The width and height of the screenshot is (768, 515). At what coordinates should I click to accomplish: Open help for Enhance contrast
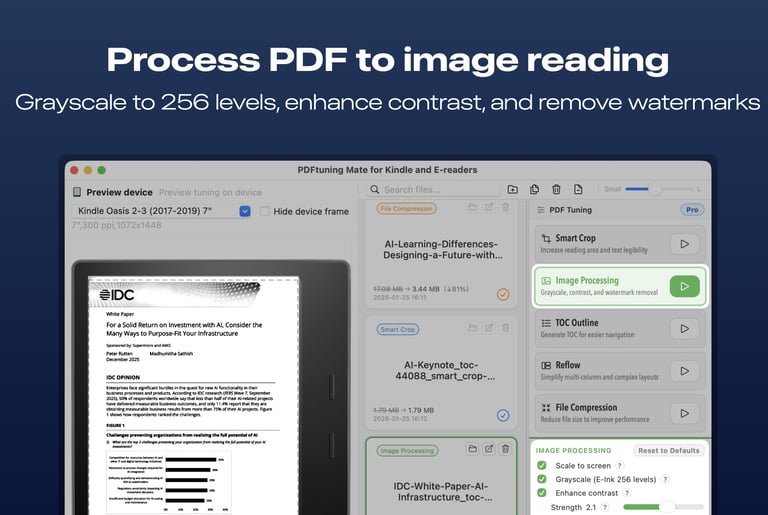[627, 493]
